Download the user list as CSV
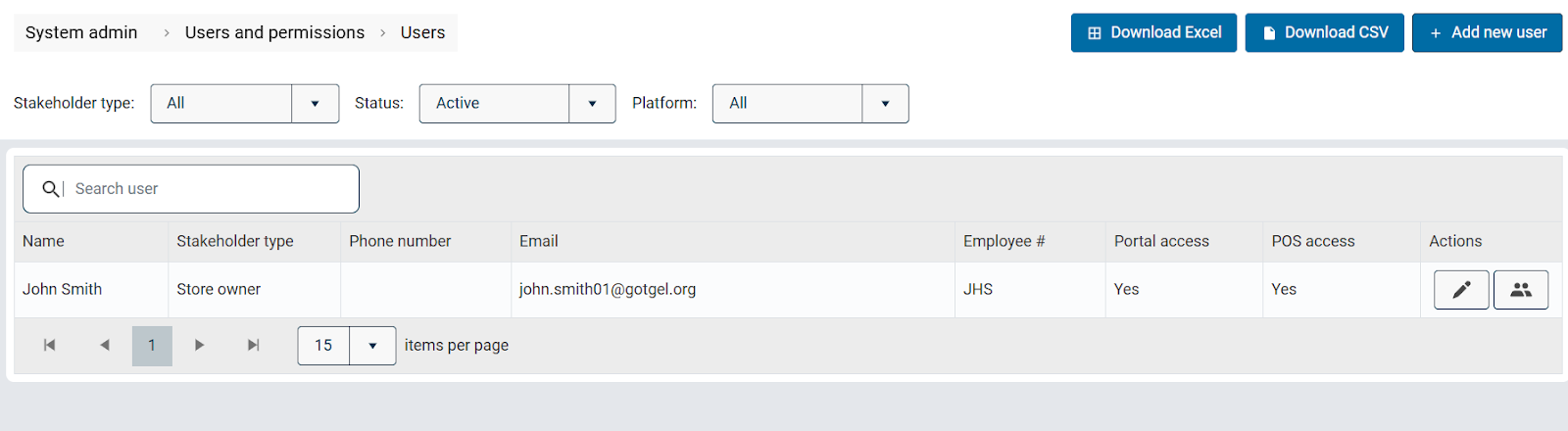This screenshot has width=1568, height=431. (x=1324, y=32)
